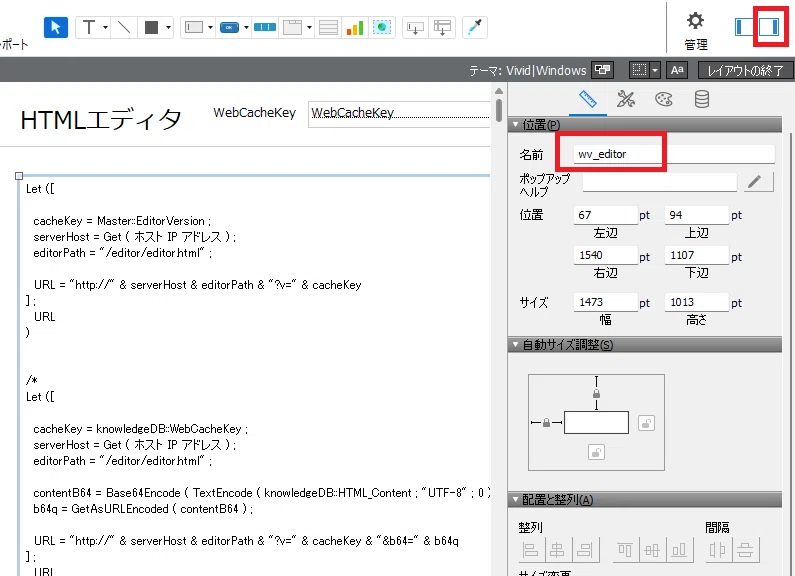Toggle the right Inspector pane display
795x576 pixels.
pos(769,27)
